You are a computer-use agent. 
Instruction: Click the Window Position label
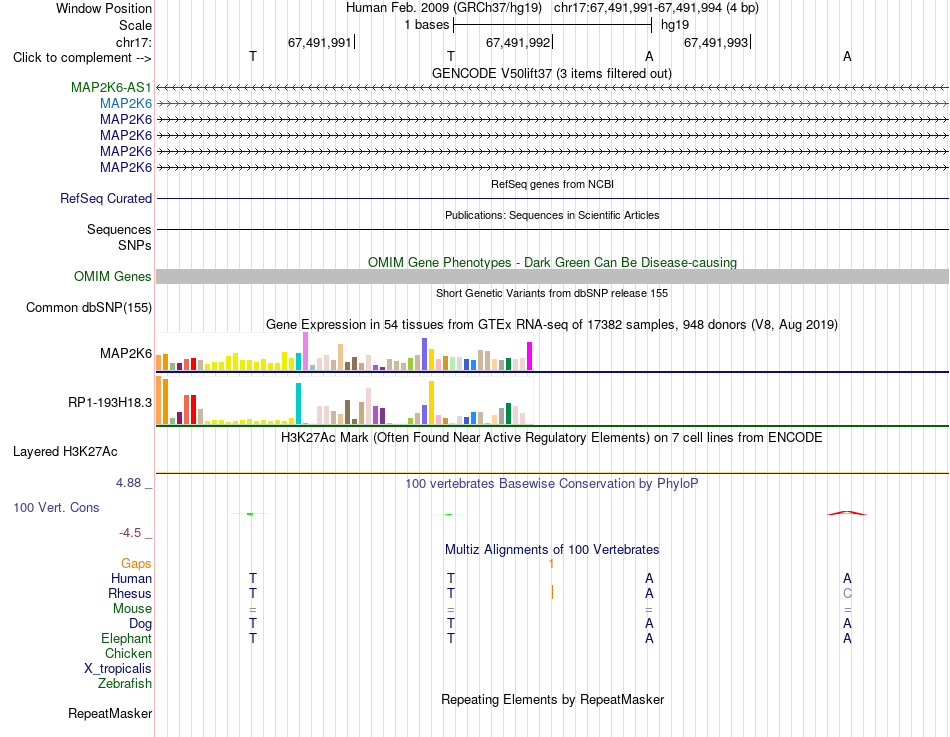104,8
